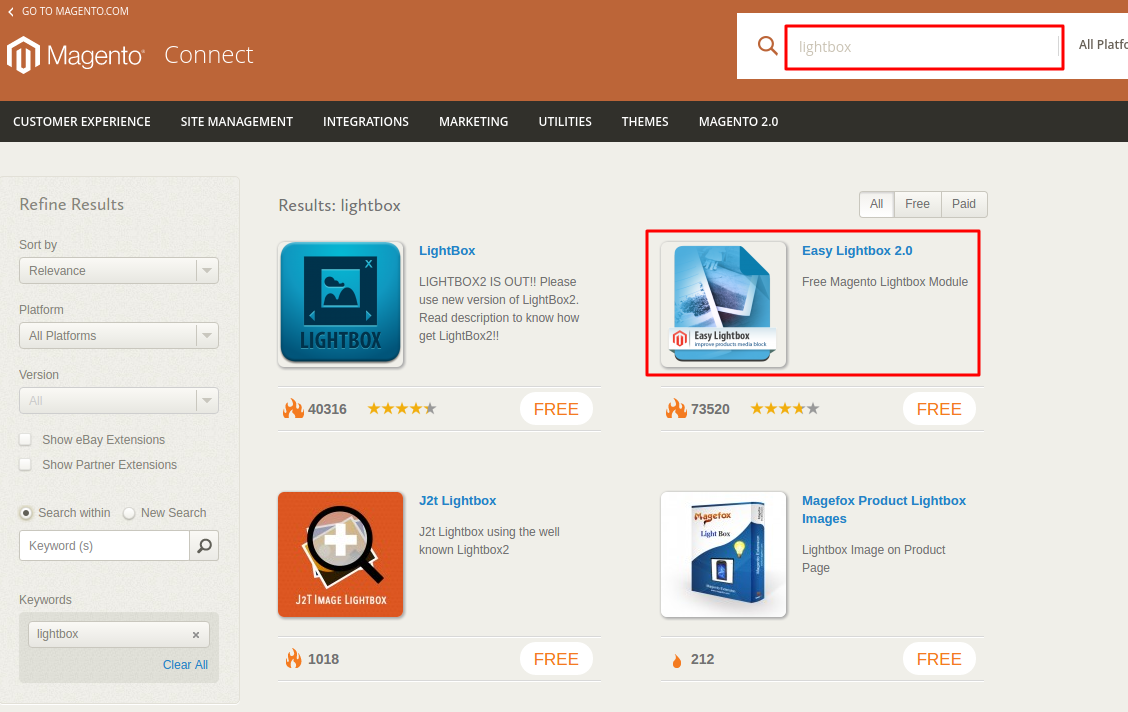Enable Show eBay Extensions checkbox
Image resolution: width=1128 pixels, height=712 pixels.
[x=25, y=439]
